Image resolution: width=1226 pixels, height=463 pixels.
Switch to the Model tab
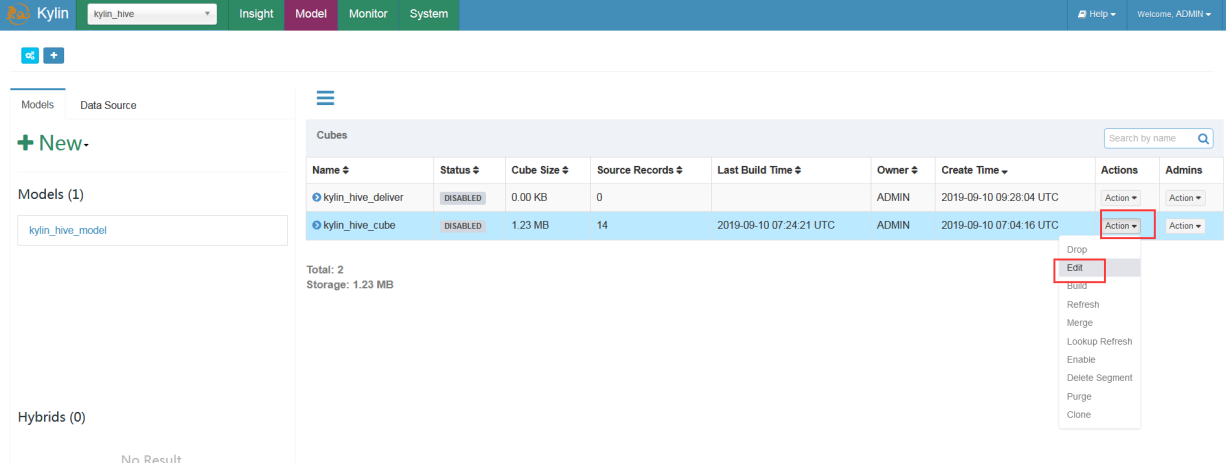(x=312, y=14)
